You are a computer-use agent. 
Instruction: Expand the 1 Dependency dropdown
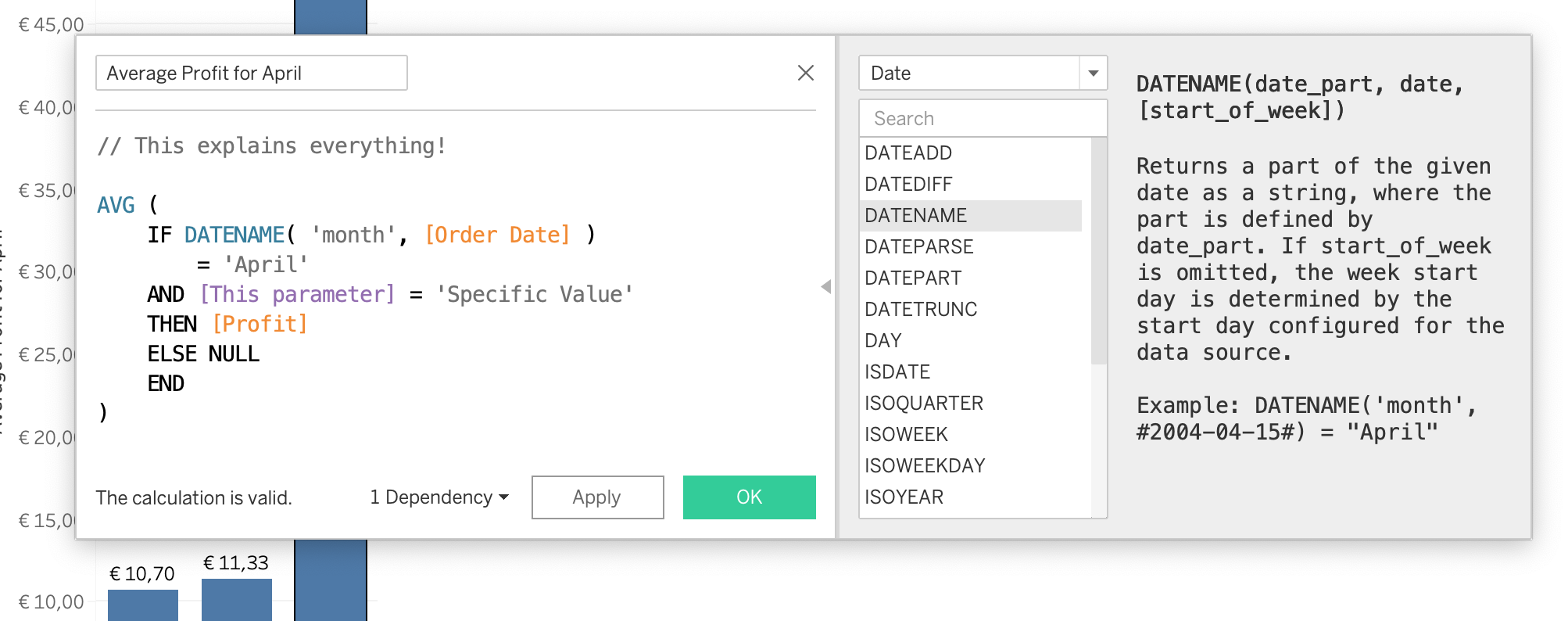[x=439, y=497]
